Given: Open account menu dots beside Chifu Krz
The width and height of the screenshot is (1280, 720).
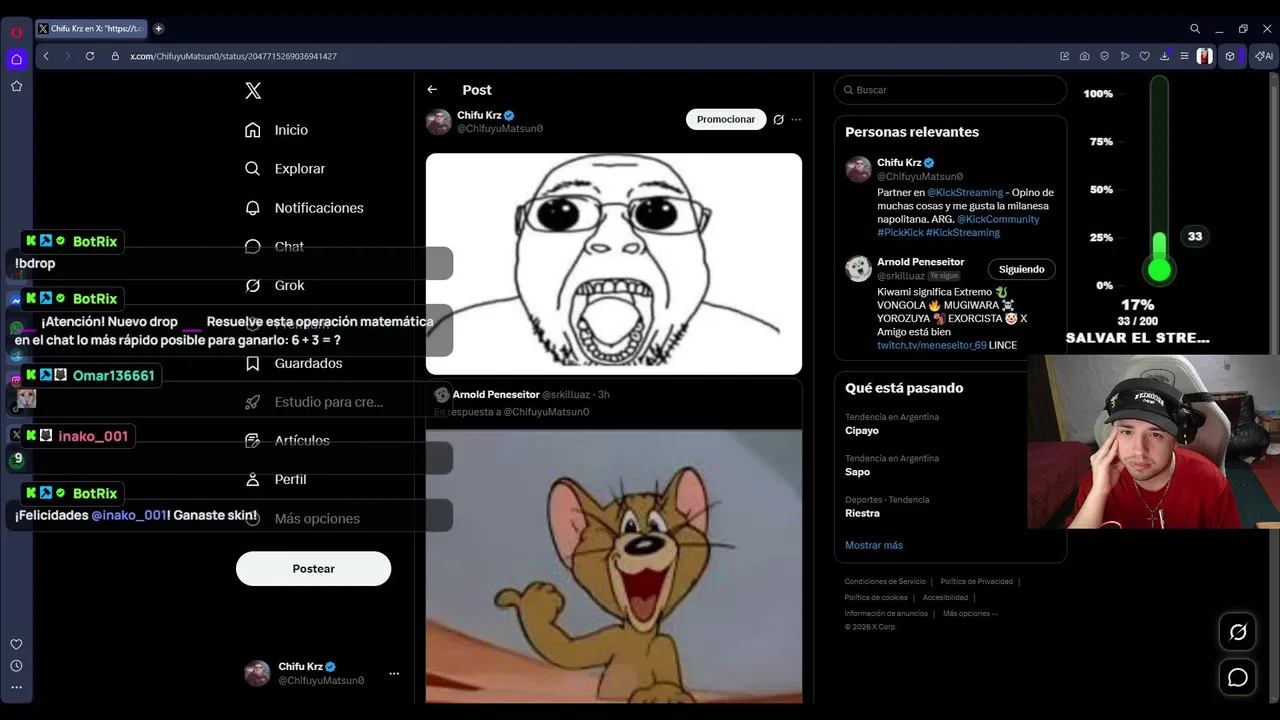Looking at the screenshot, I should coord(394,673).
